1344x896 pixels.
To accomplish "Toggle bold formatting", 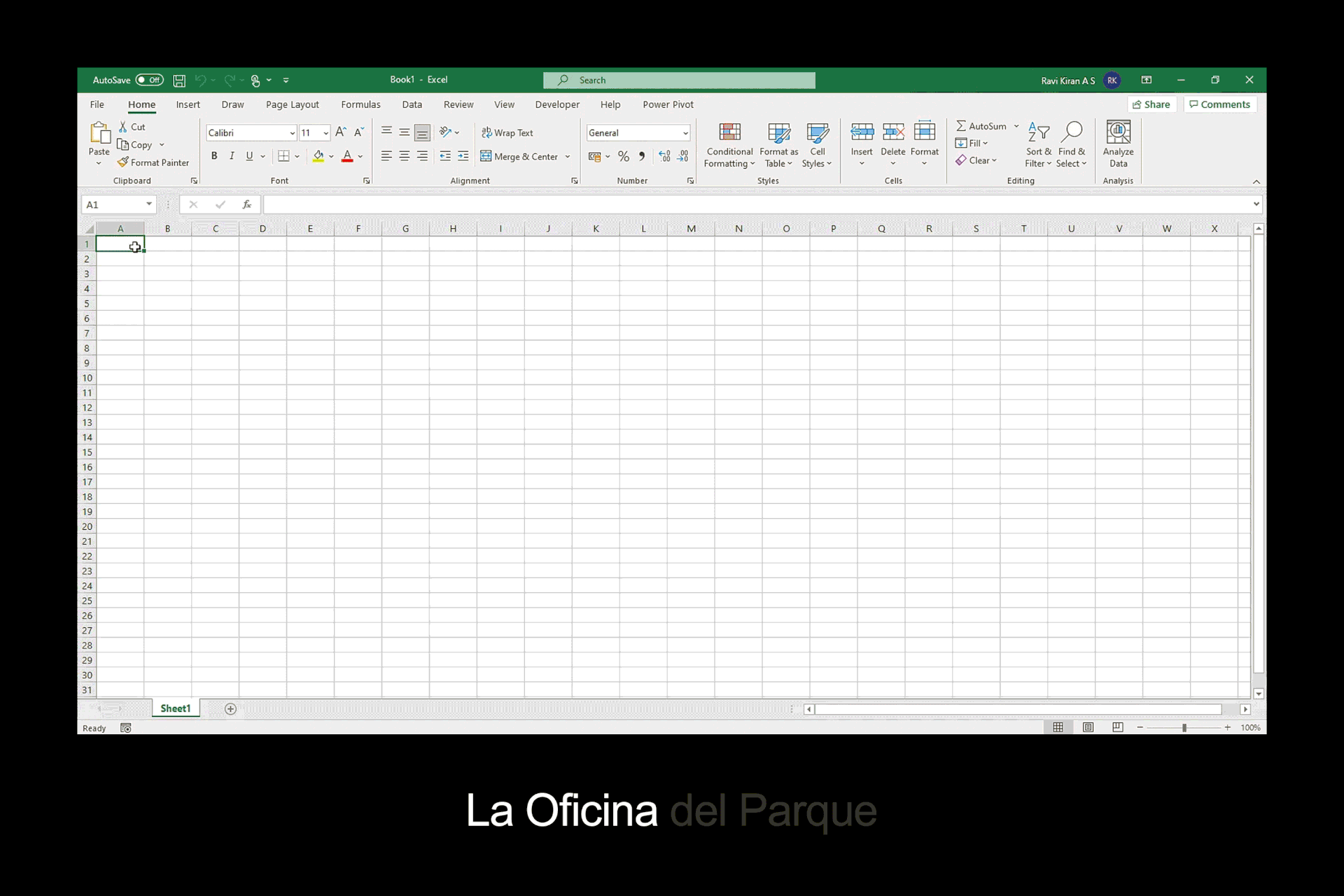I will point(214,155).
